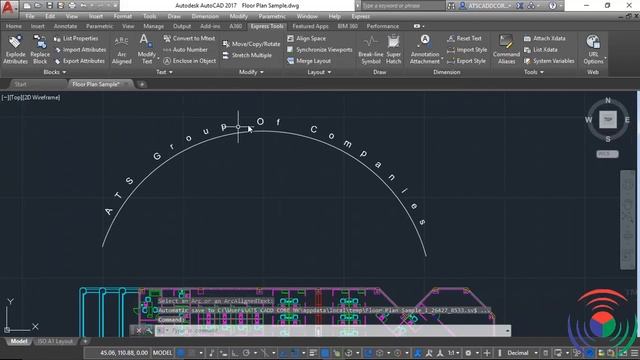Click List Xdata
The height and width of the screenshot is (360, 640).
(541, 50)
